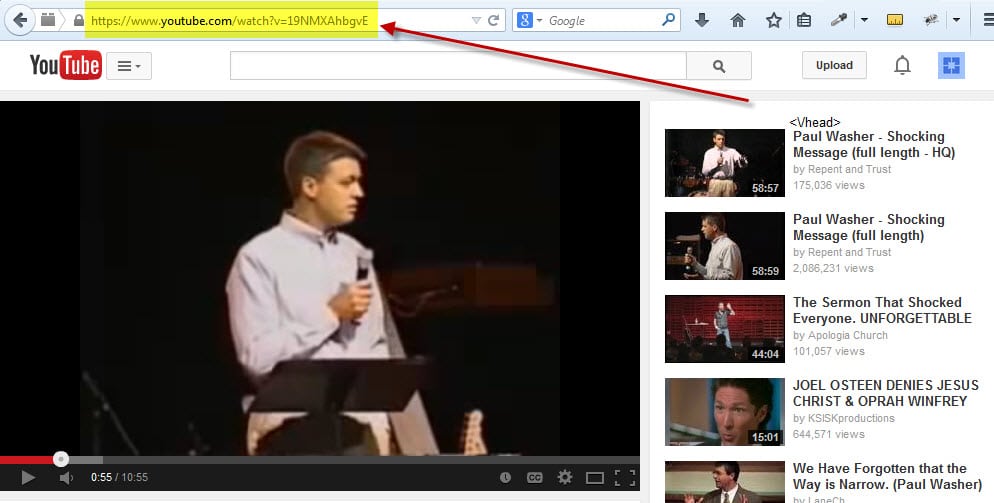Image resolution: width=994 pixels, height=503 pixels.
Task: Click the insect add-on toolbar icon
Action: (x=931, y=20)
